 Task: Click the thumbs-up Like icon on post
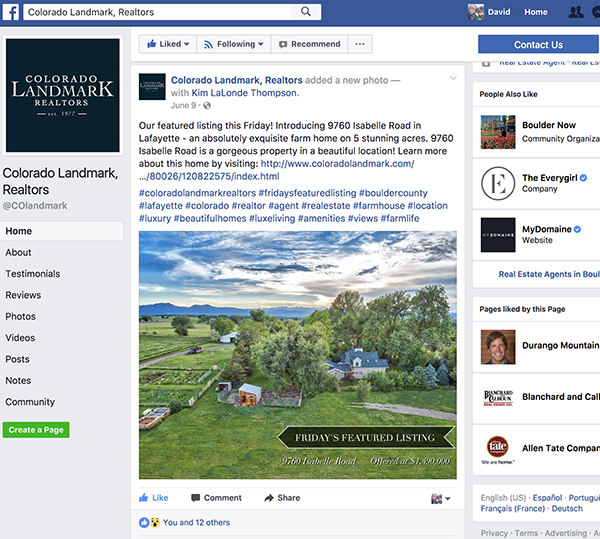143,497
